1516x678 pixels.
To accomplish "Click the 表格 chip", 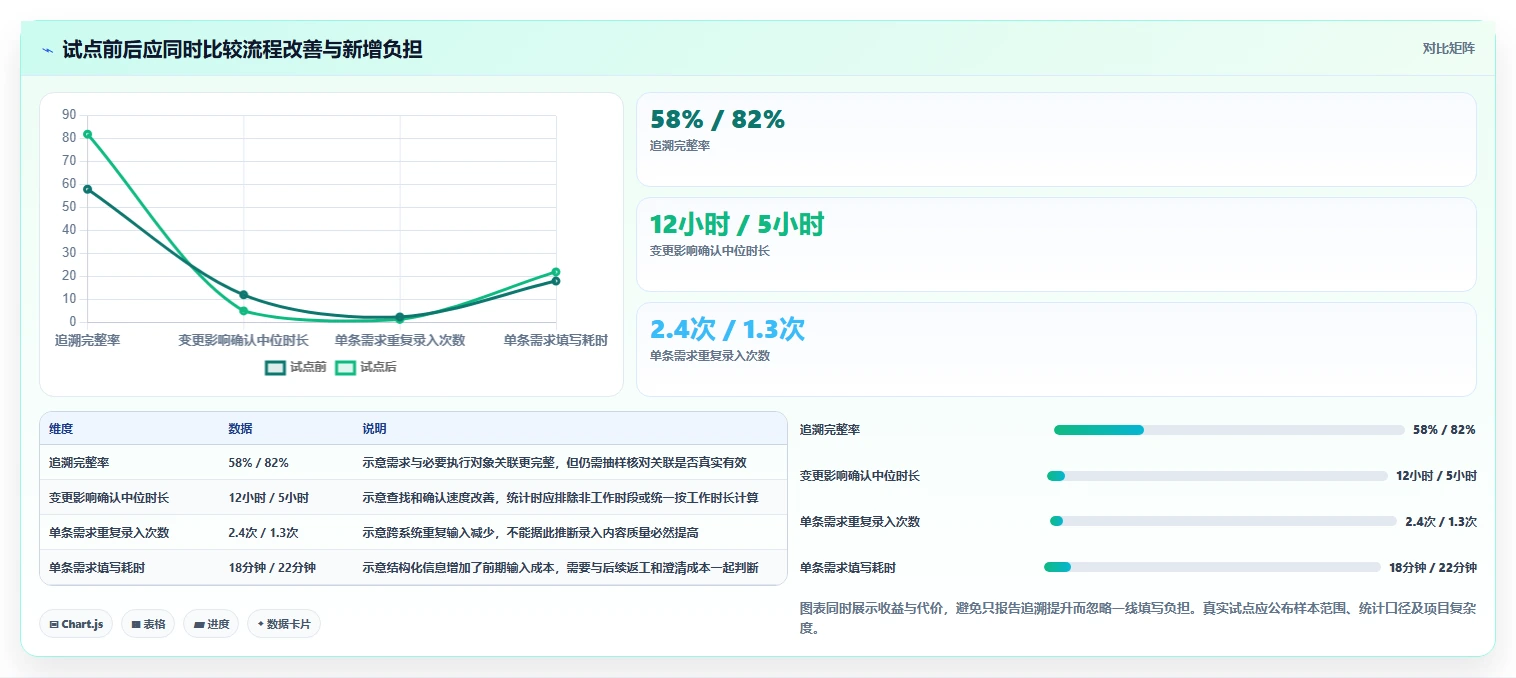I will click(148, 624).
